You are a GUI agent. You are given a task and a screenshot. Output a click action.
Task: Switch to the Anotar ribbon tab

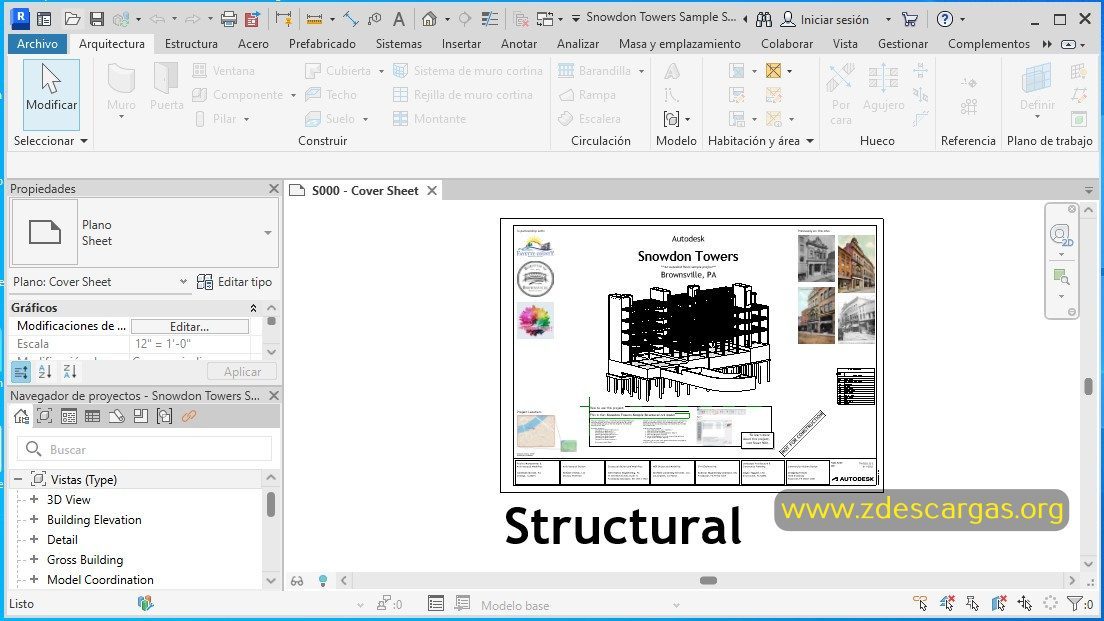point(519,44)
